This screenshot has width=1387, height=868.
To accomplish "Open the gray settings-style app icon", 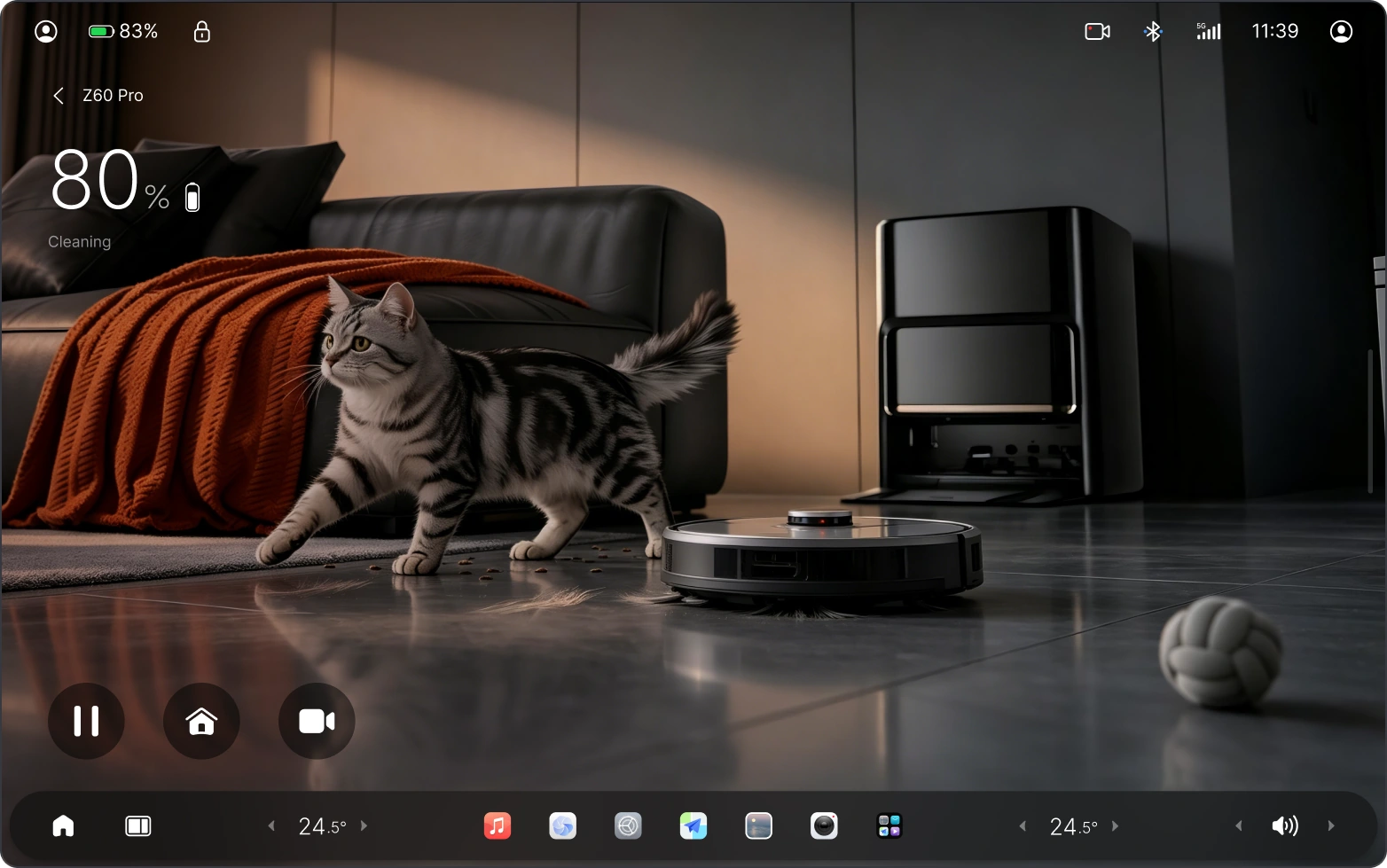I will pos(628,825).
